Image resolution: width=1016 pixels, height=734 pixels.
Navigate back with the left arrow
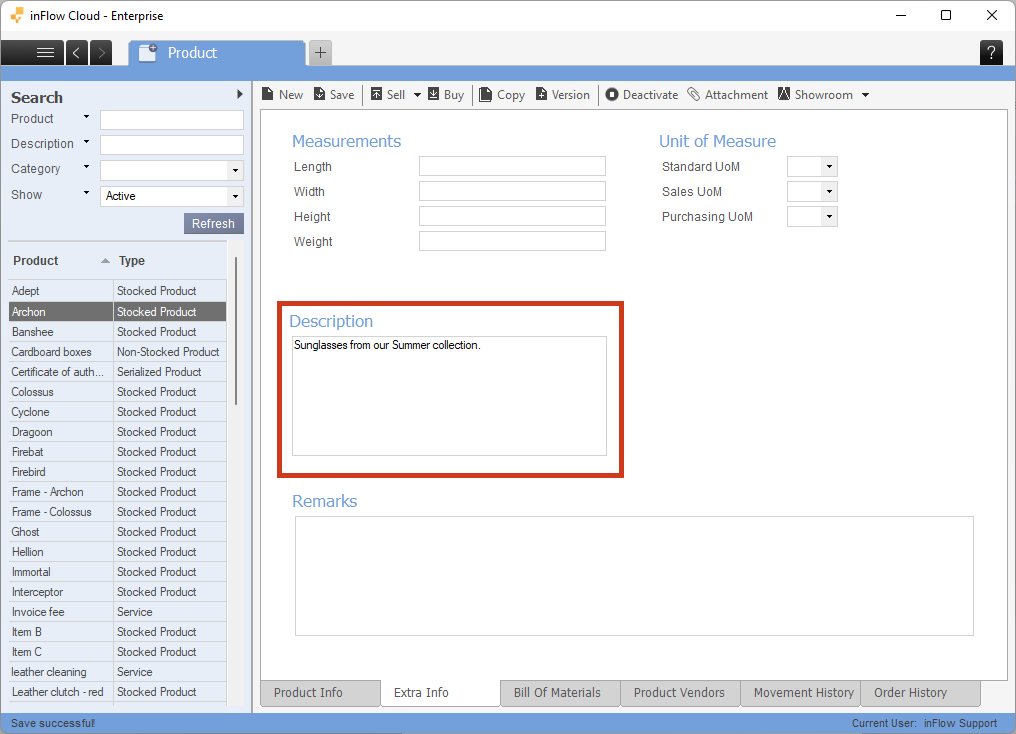[x=77, y=53]
